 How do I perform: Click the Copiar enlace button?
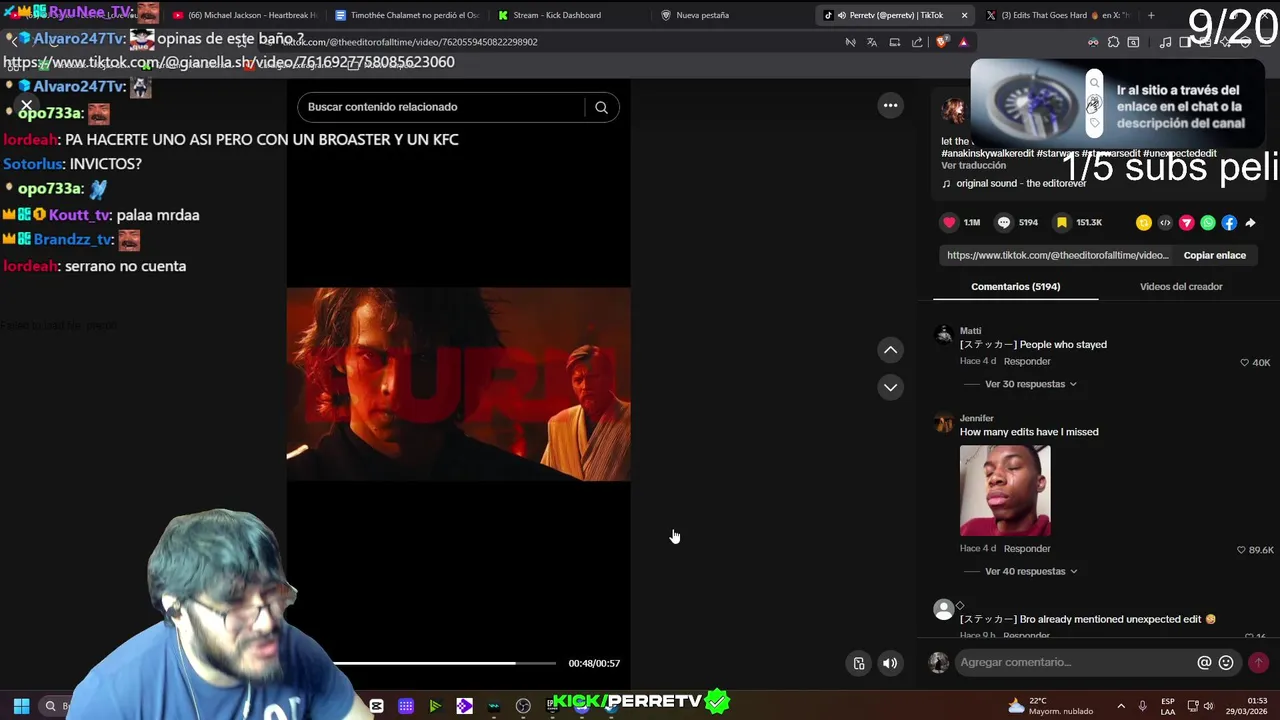[x=1214, y=255]
